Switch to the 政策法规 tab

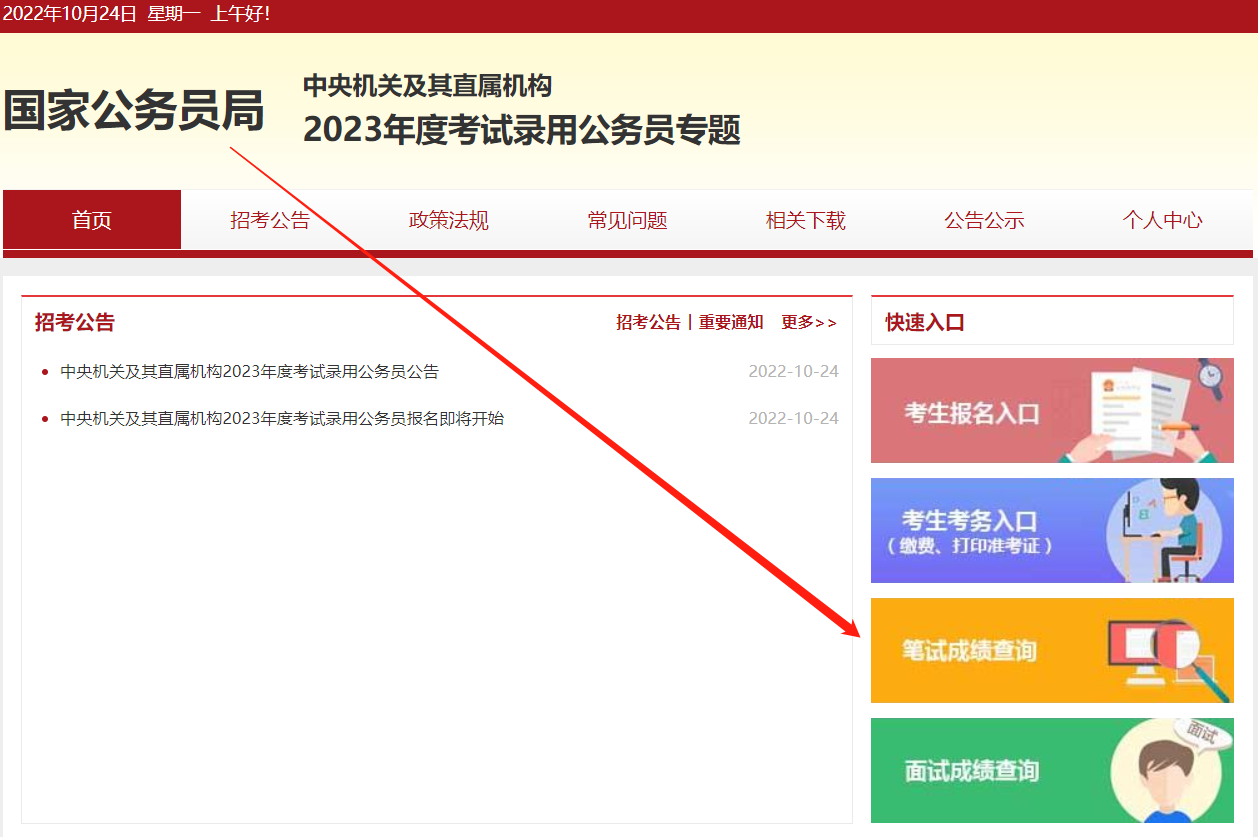(x=448, y=220)
